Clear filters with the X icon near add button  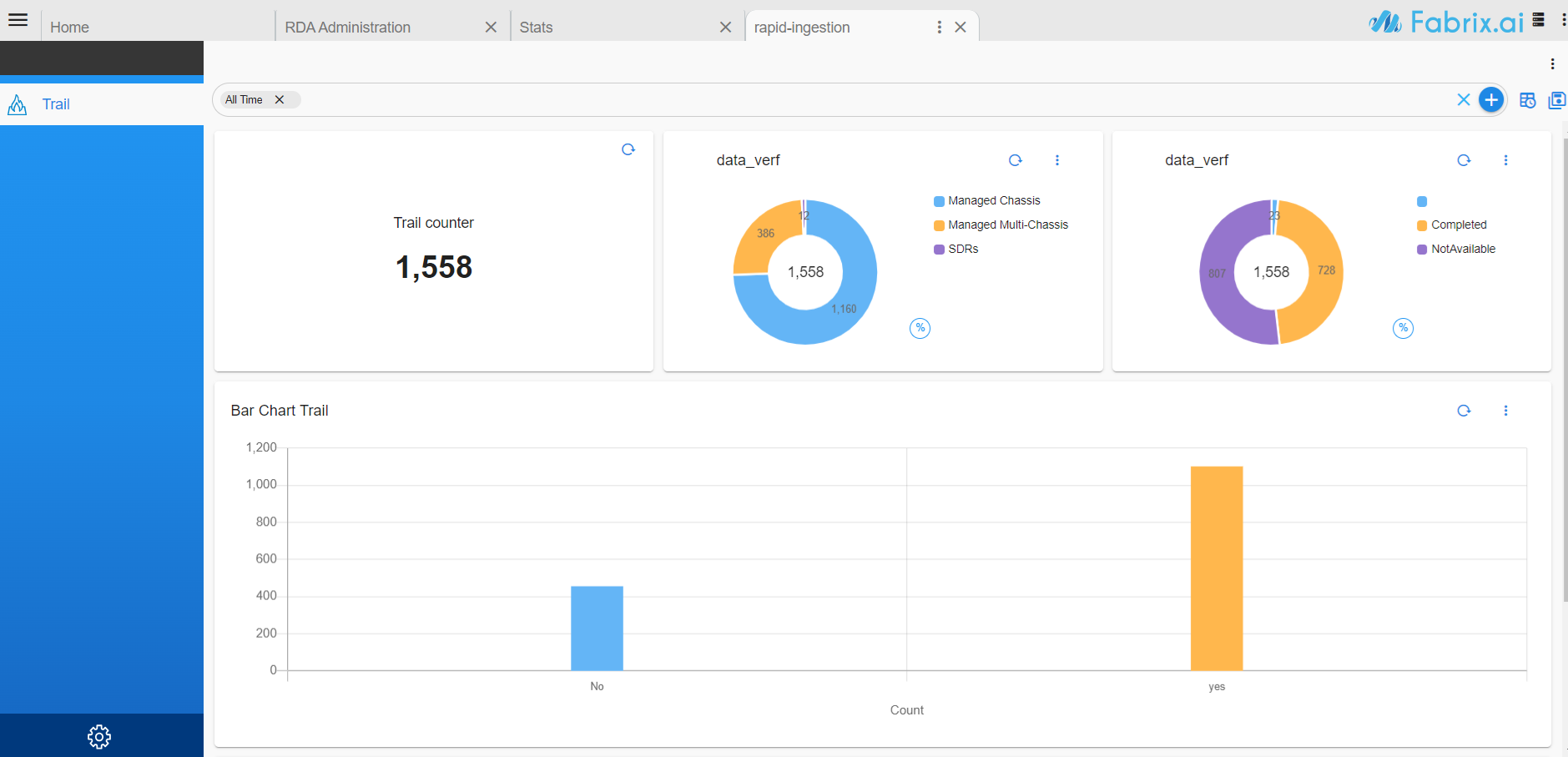pyautogui.click(x=1463, y=99)
